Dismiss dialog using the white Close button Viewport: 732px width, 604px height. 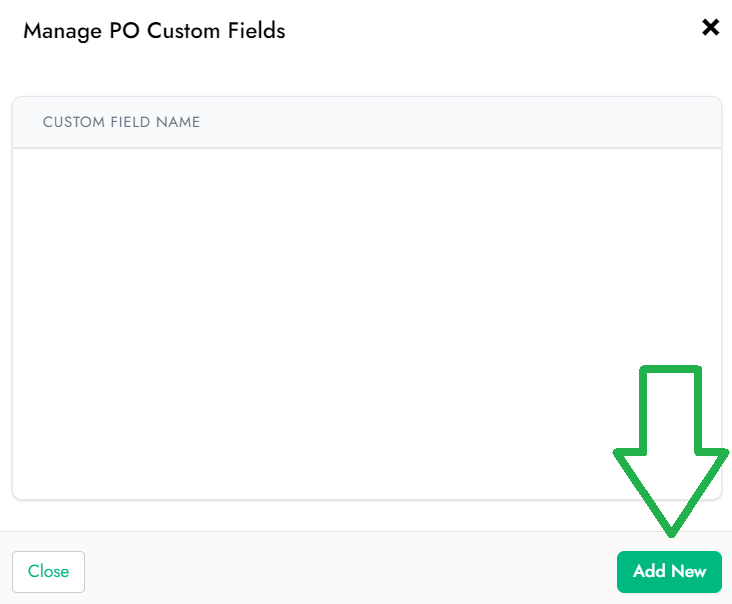point(49,571)
